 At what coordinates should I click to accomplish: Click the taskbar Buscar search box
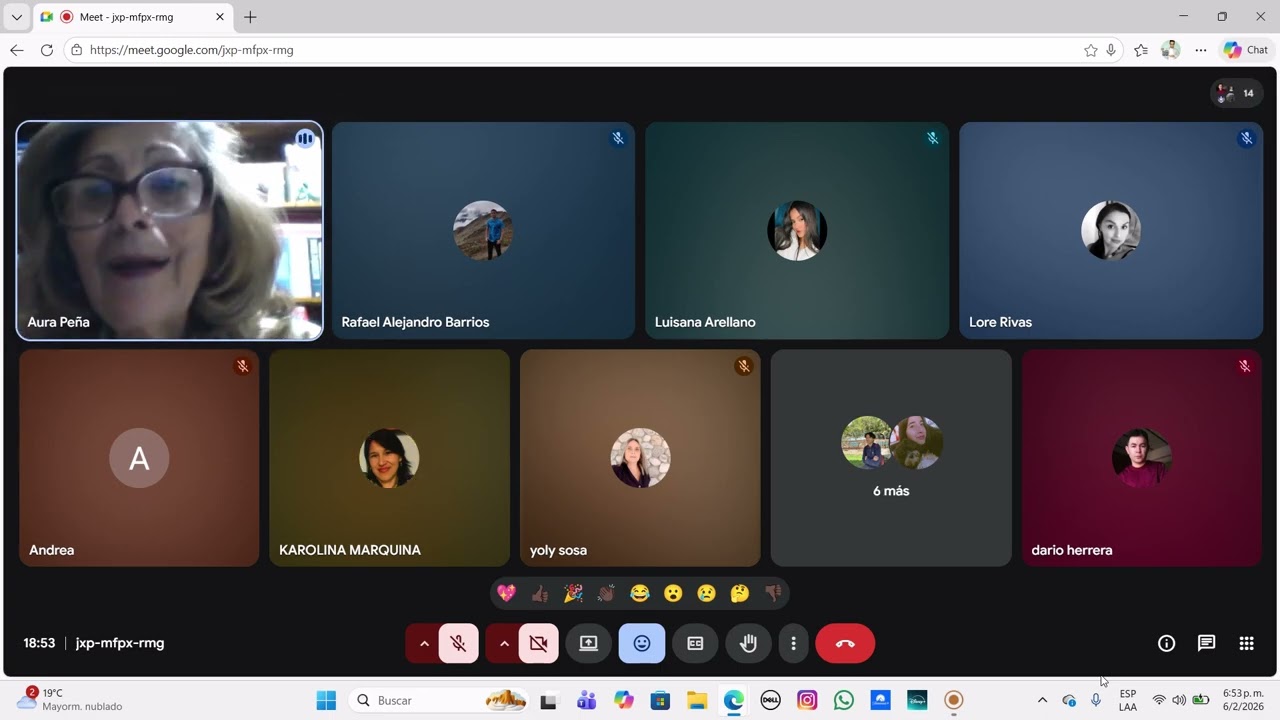438,700
